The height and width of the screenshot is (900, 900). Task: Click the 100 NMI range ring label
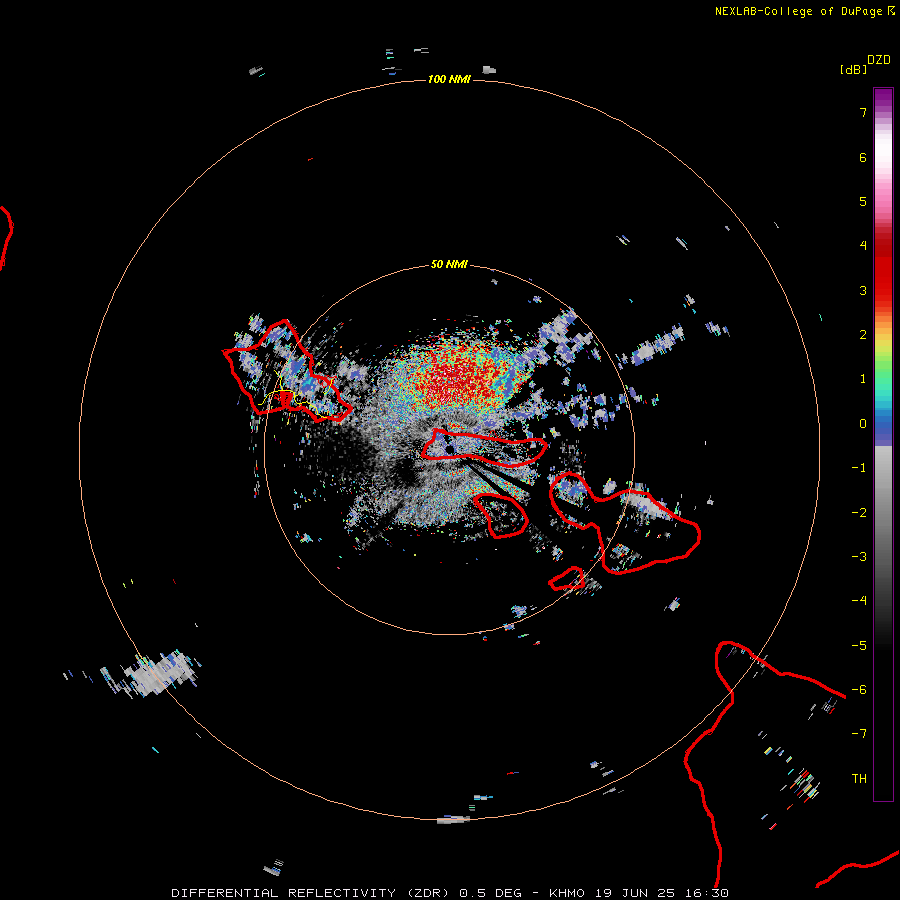449,79
